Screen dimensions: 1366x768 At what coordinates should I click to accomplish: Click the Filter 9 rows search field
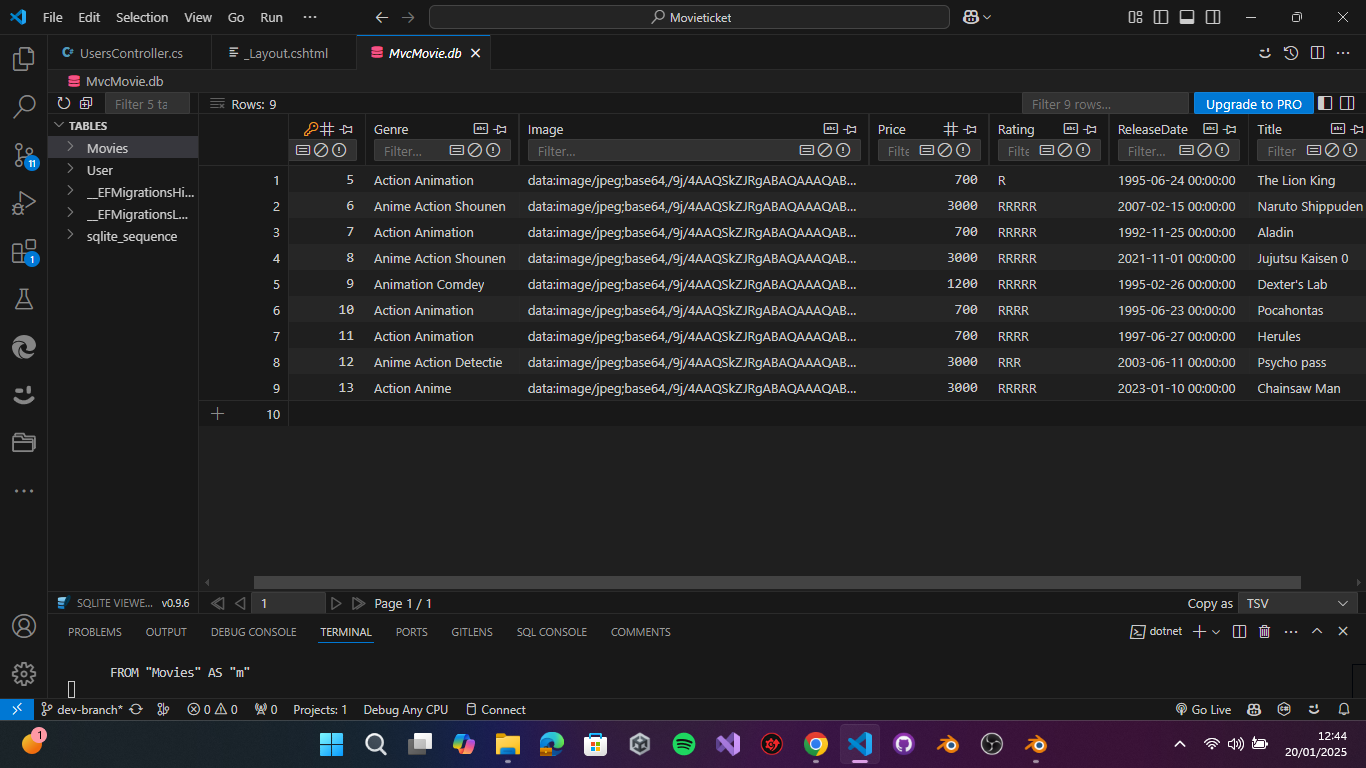pyautogui.click(x=1106, y=104)
